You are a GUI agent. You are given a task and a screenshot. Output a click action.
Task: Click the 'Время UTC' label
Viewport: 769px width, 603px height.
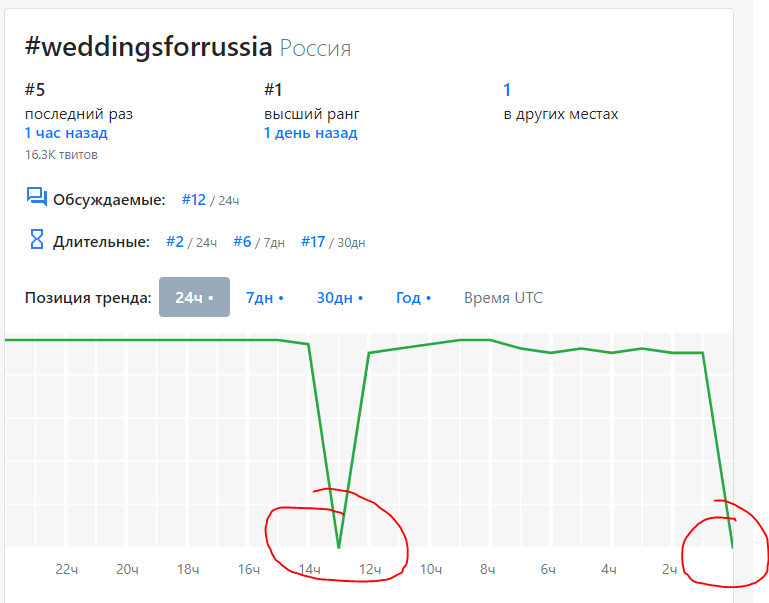(503, 298)
